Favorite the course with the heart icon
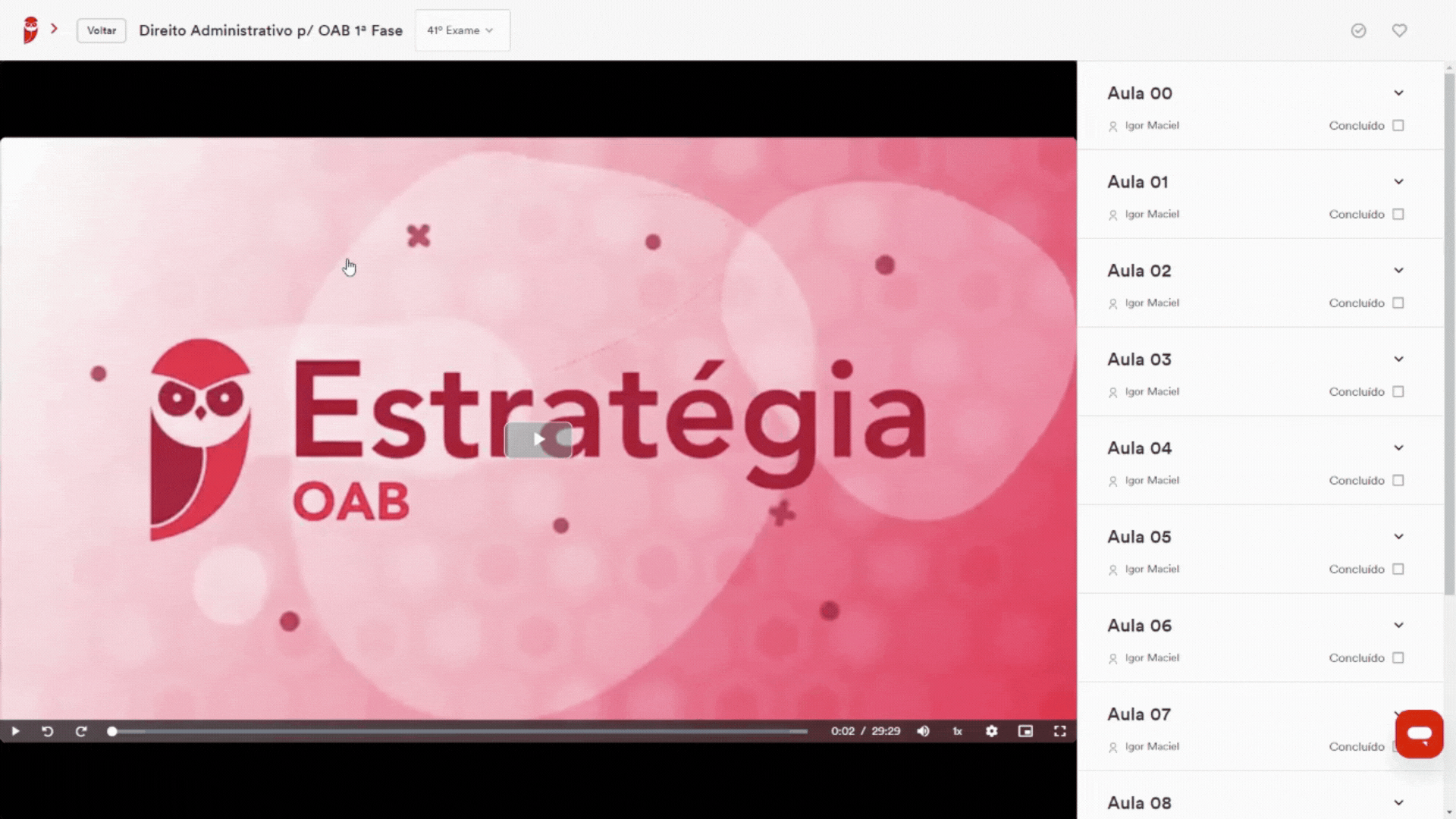1456x819 pixels. click(1399, 30)
